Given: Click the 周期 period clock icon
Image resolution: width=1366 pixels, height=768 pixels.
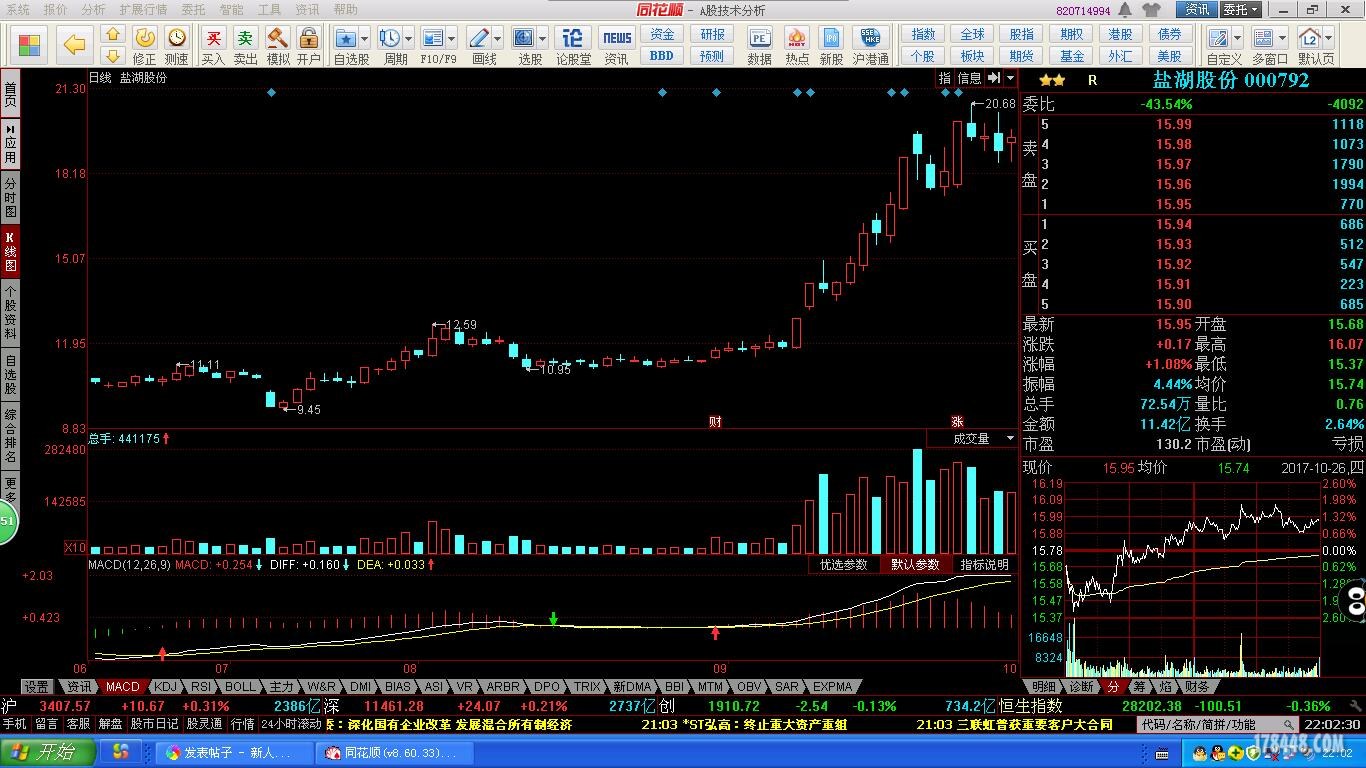Looking at the screenshot, I should [x=389, y=38].
